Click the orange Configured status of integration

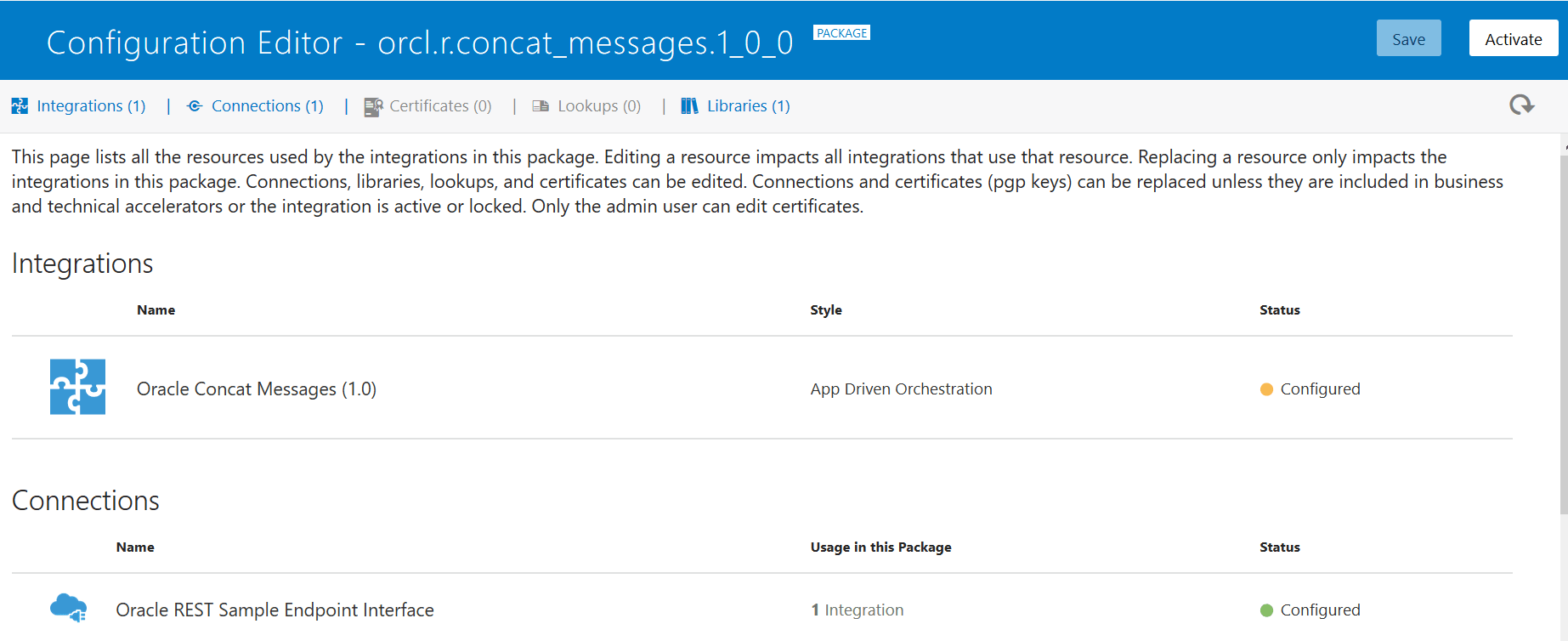click(1310, 389)
